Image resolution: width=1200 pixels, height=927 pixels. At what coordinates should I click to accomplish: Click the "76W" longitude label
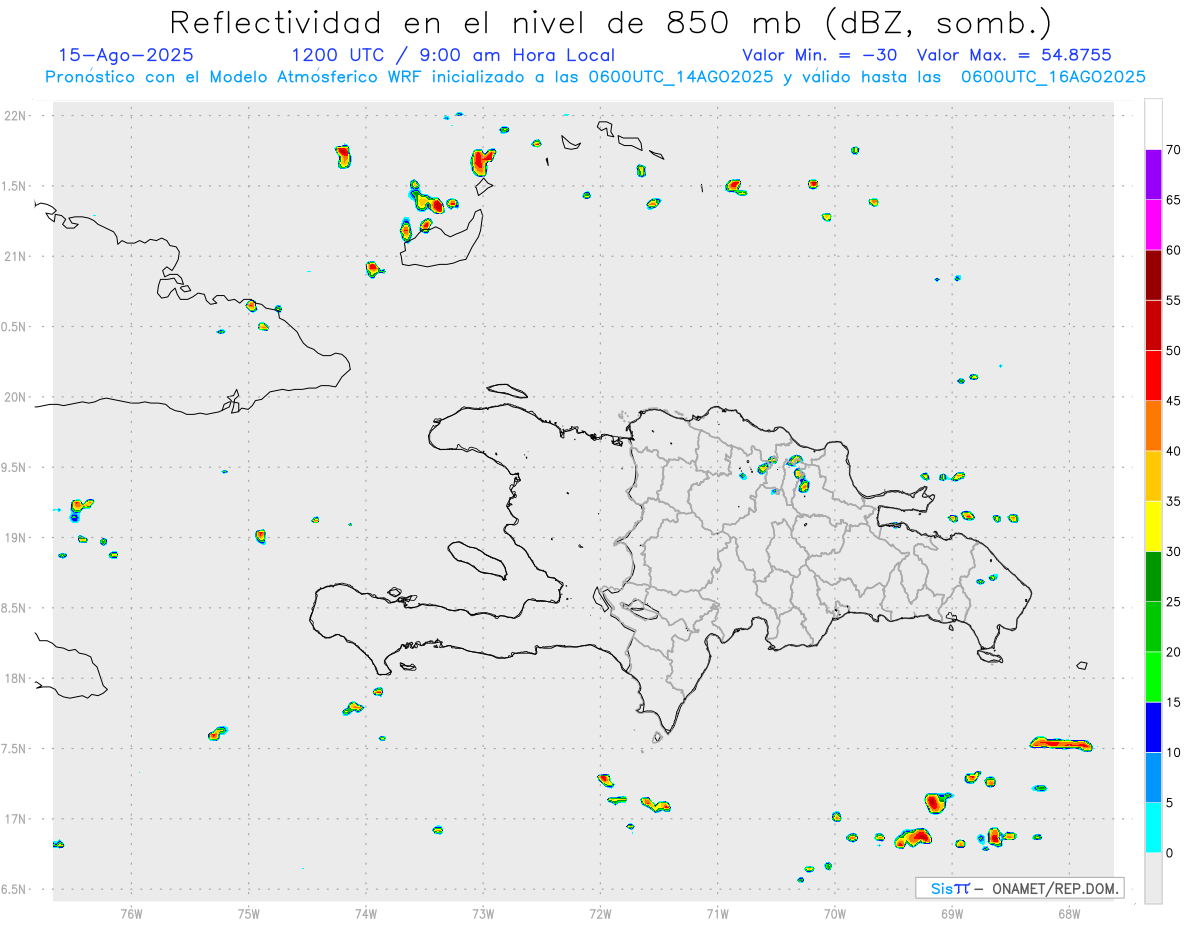[x=131, y=913]
